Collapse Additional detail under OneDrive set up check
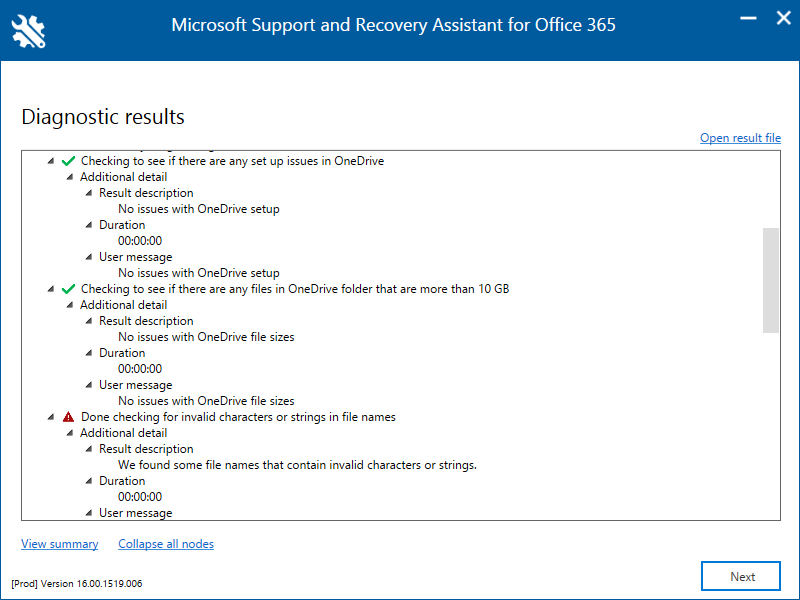800x600 pixels. (x=69, y=177)
